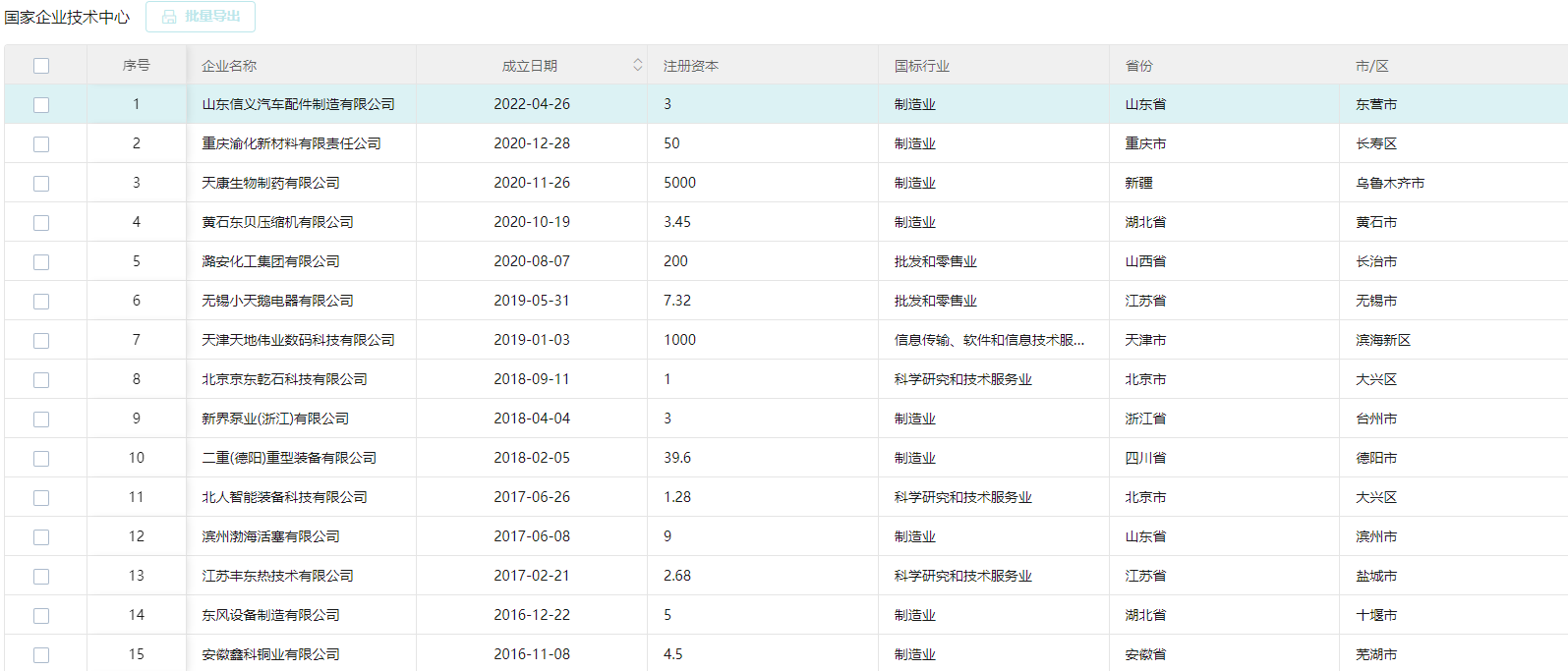Open 山东信义汽车配件制造有限公司 company entry
Screen dimensions: 1568x671
(x=298, y=104)
